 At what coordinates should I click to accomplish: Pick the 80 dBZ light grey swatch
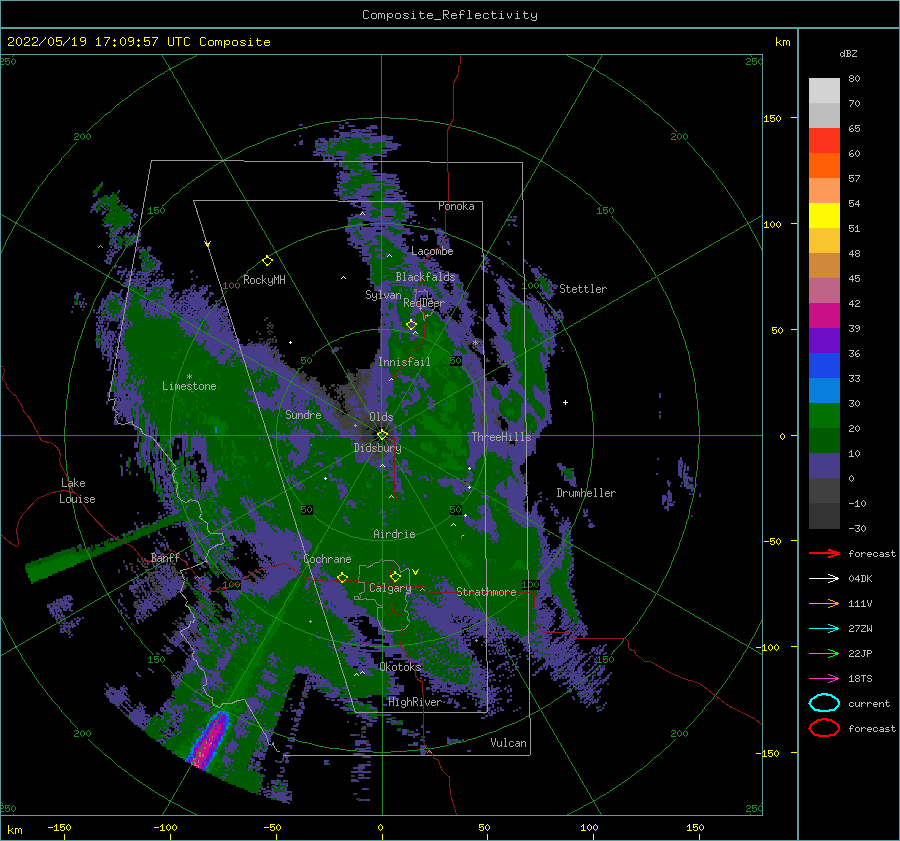(824, 91)
